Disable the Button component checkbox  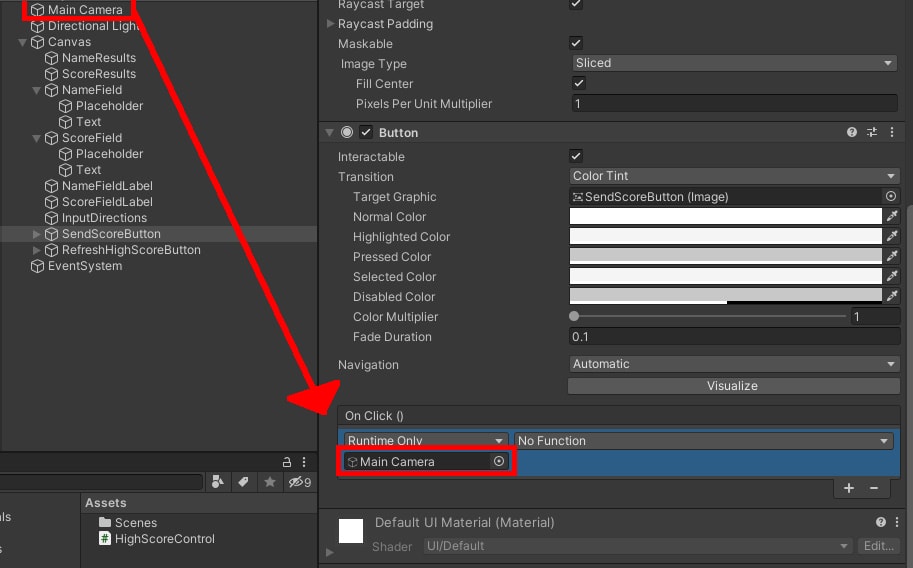(x=366, y=132)
